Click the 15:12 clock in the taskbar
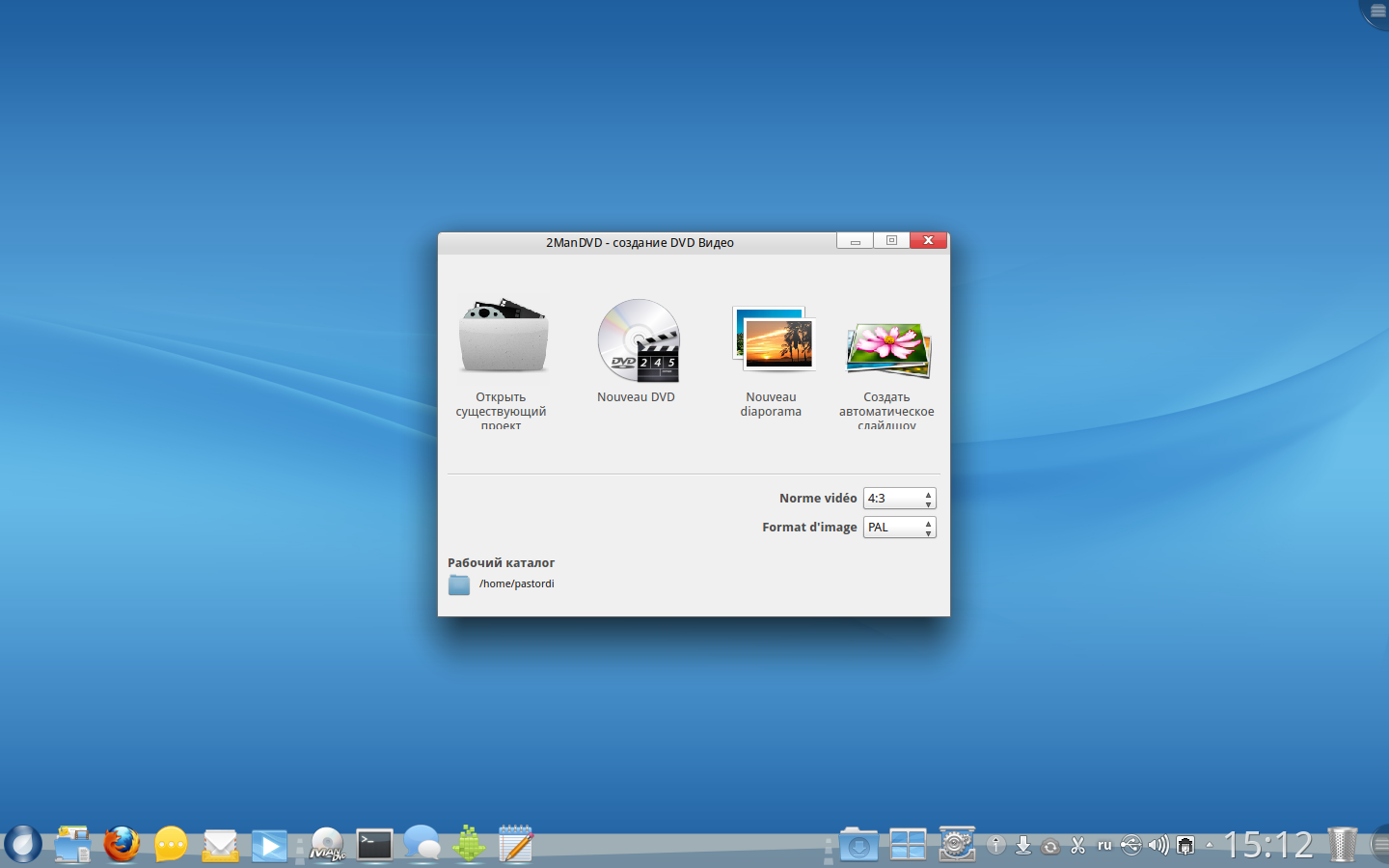Screen dimensions: 1389x868 (1269, 846)
